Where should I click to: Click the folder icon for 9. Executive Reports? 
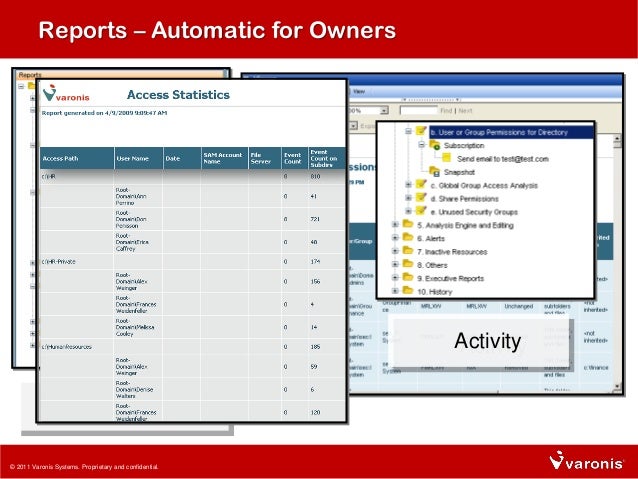408,278
